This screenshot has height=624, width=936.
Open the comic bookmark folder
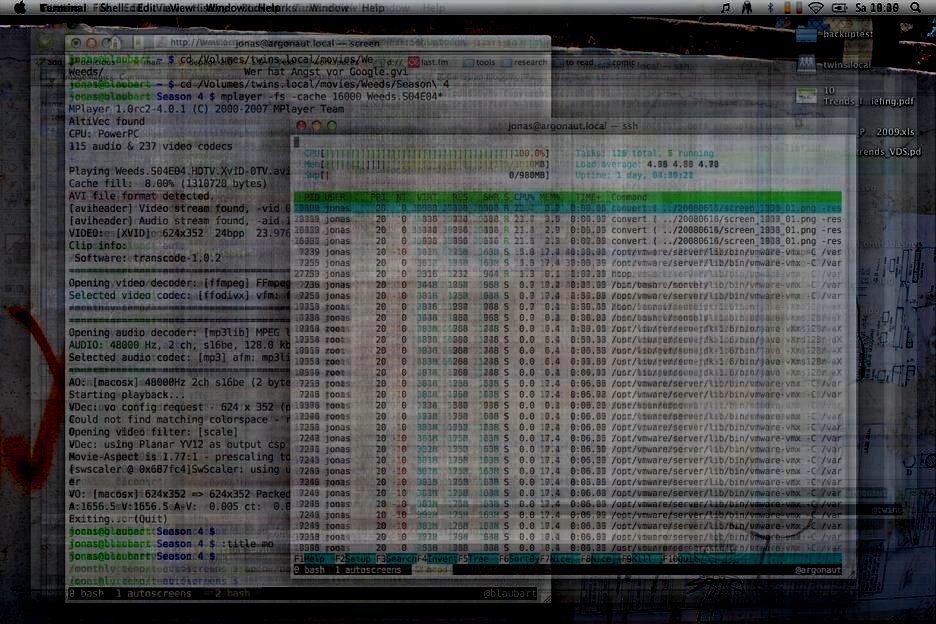point(618,62)
